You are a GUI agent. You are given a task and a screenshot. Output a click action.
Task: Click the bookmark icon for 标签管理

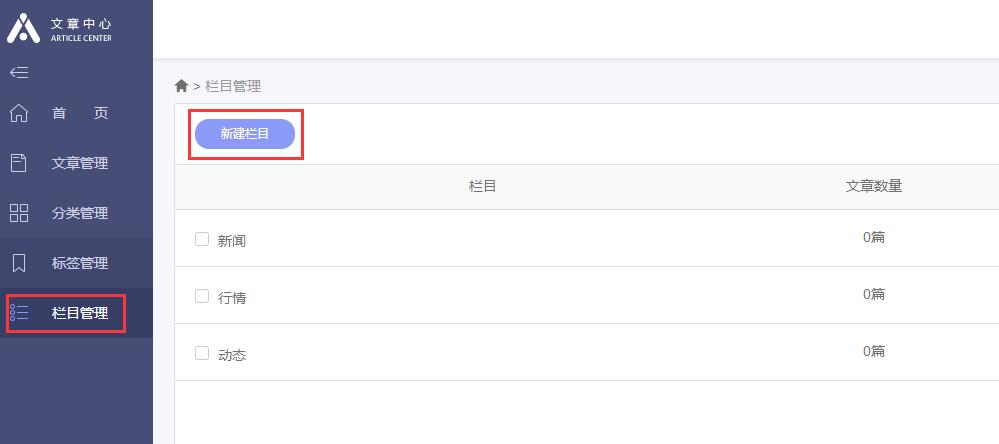(19, 262)
